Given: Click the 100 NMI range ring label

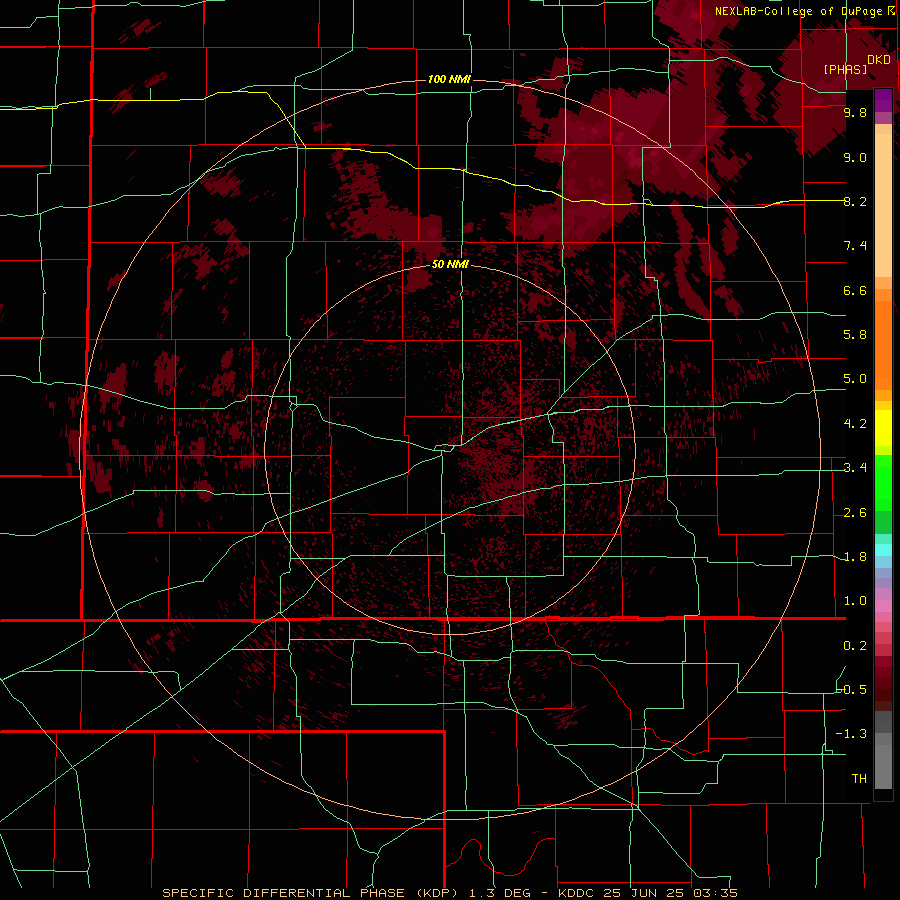Looking at the screenshot, I should tap(449, 79).
